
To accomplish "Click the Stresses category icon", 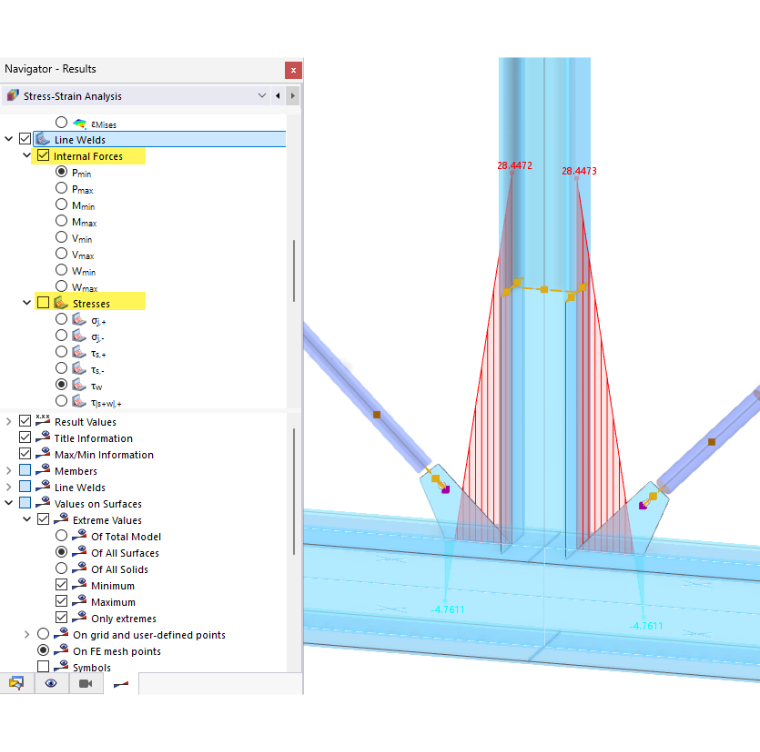I will (x=61, y=303).
